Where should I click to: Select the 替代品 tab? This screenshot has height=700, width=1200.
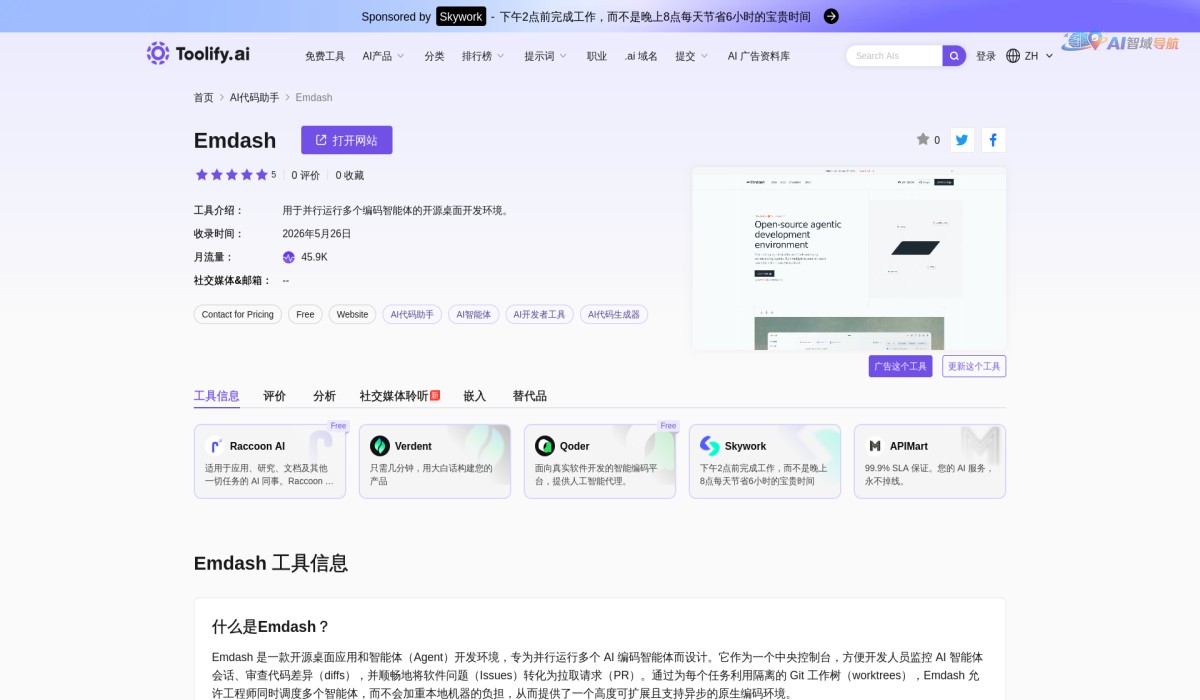click(x=530, y=396)
